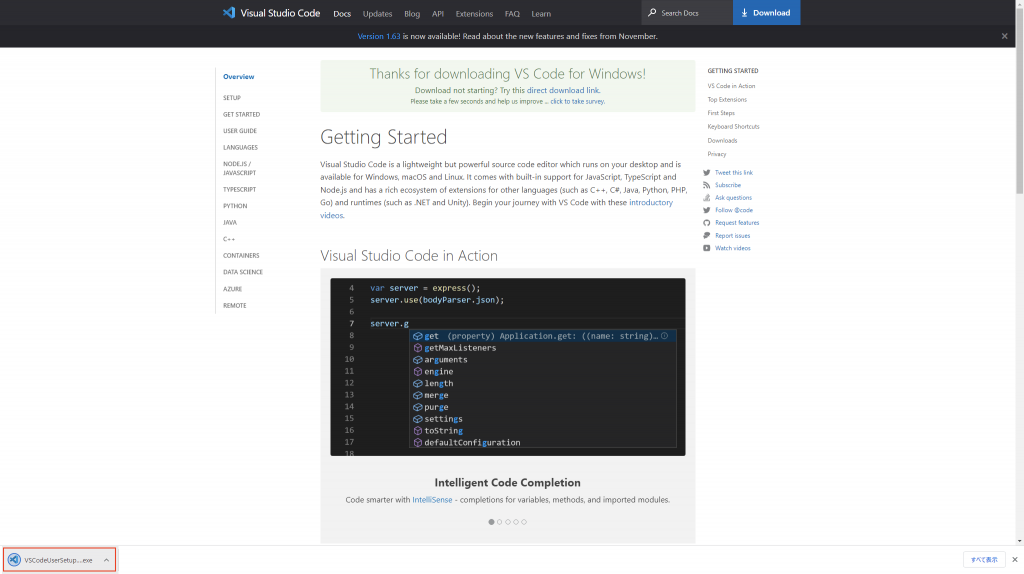Screen dimensions: 1024x574
Task: Show all downloads button in downloads bar
Action: [984, 560]
